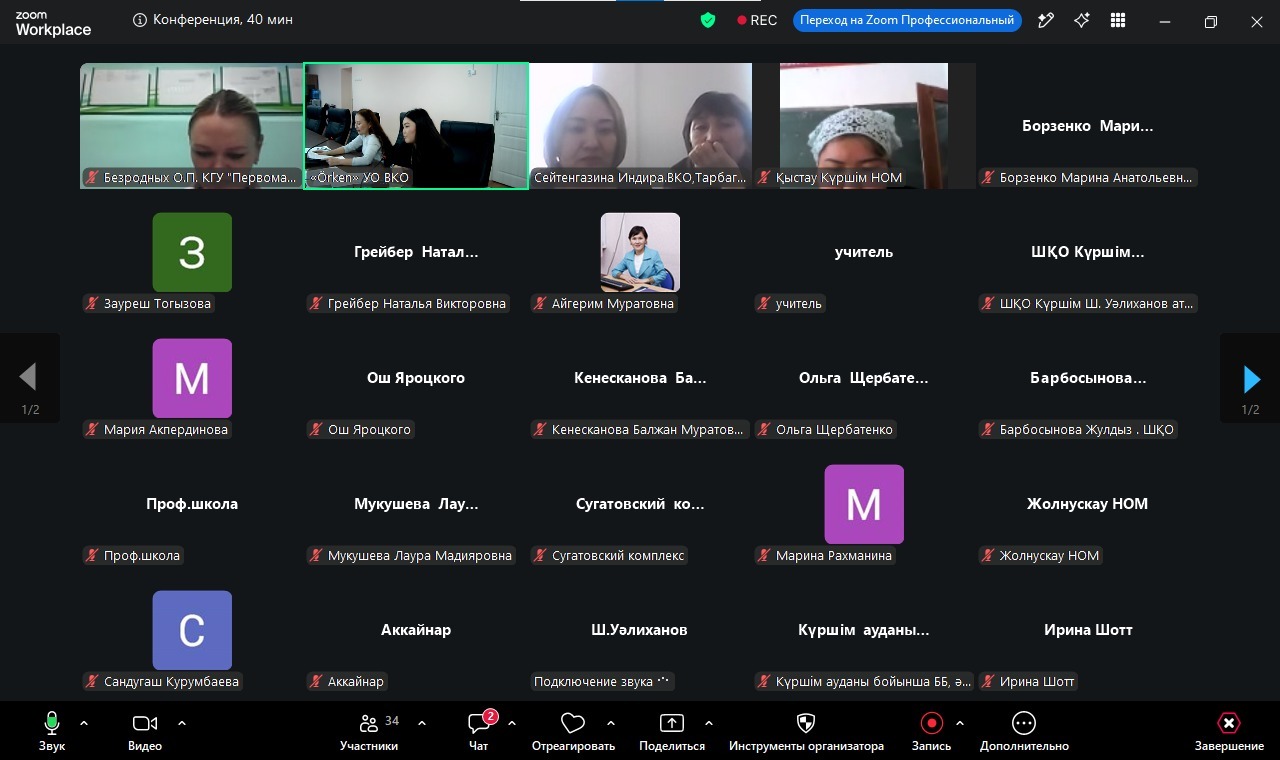
Task: Expand arrow beside Участники
Action: 422,722
